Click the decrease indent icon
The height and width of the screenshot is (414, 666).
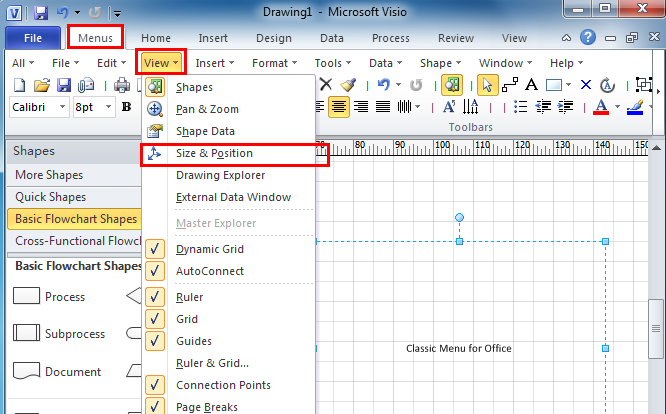click(543, 107)
